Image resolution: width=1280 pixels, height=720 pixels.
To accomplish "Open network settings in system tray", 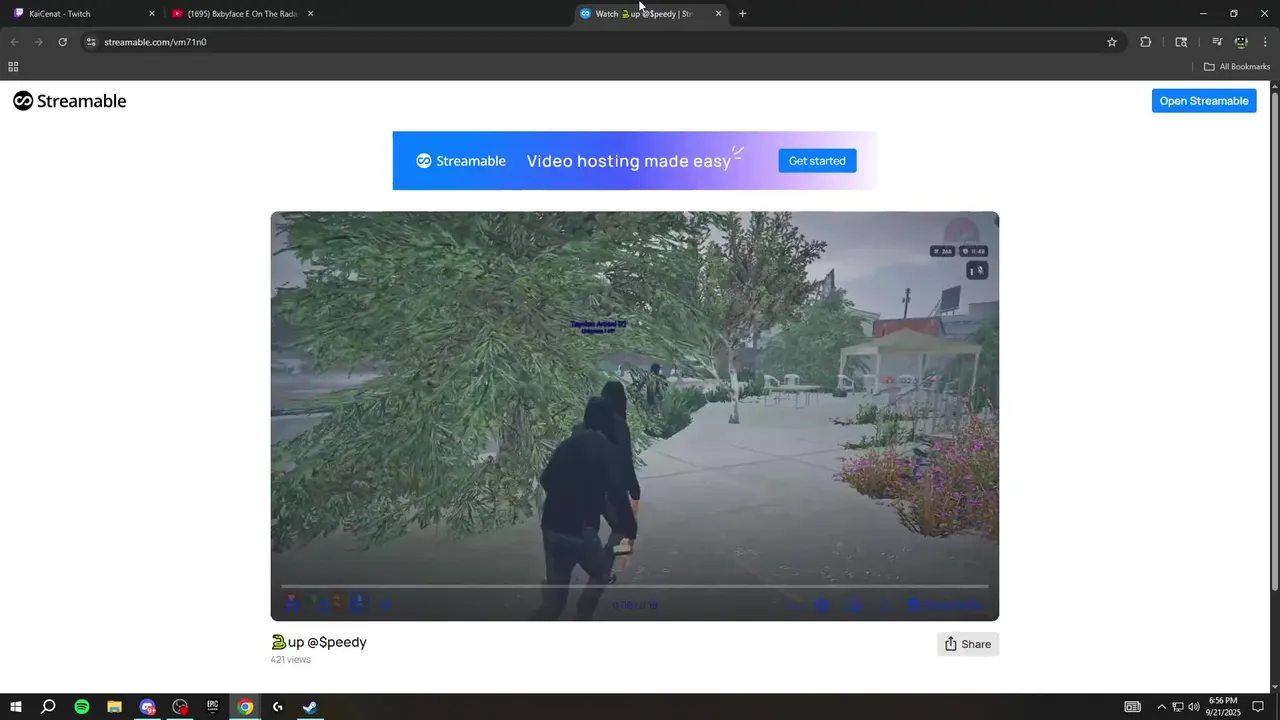I will click(1178, 707).
